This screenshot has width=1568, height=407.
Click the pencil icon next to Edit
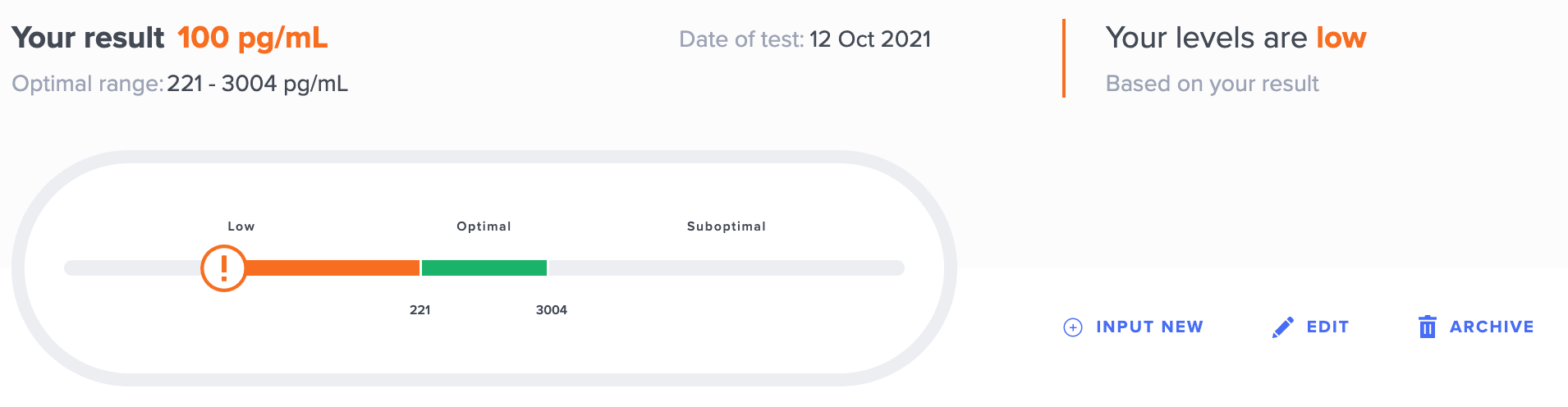coord(1282,327)
